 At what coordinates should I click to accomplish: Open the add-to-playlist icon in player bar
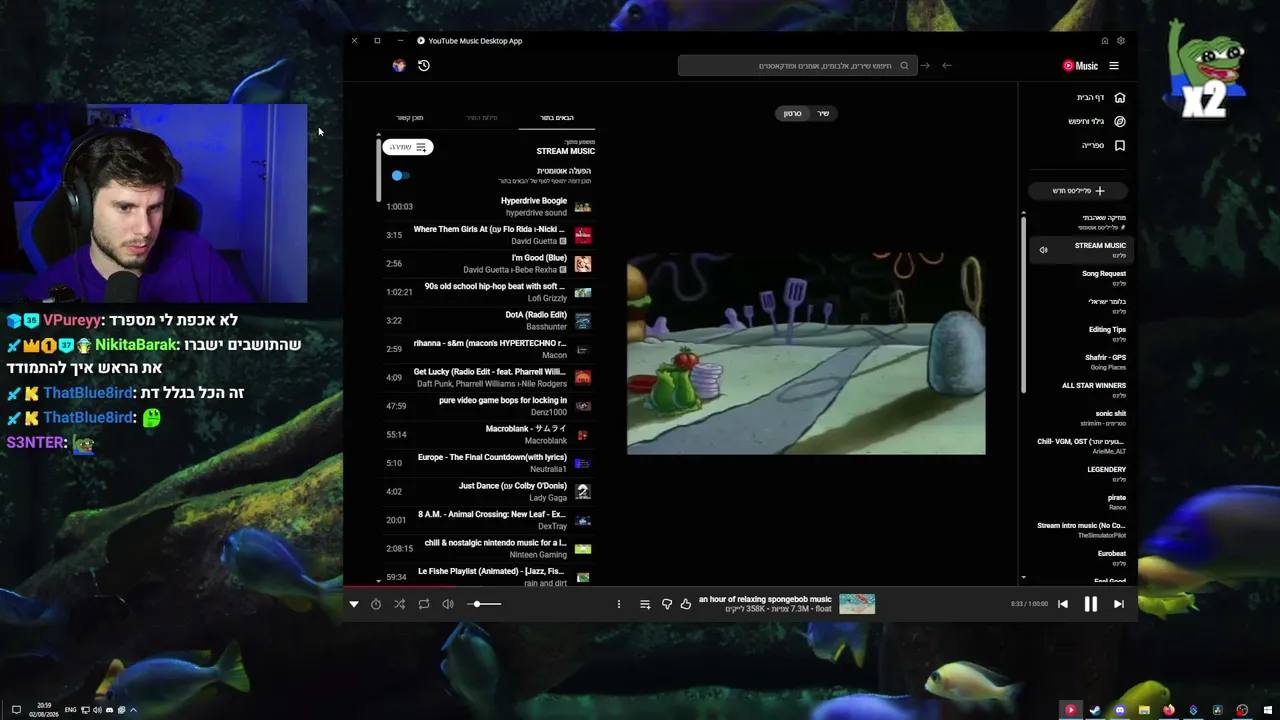(645, 604)
